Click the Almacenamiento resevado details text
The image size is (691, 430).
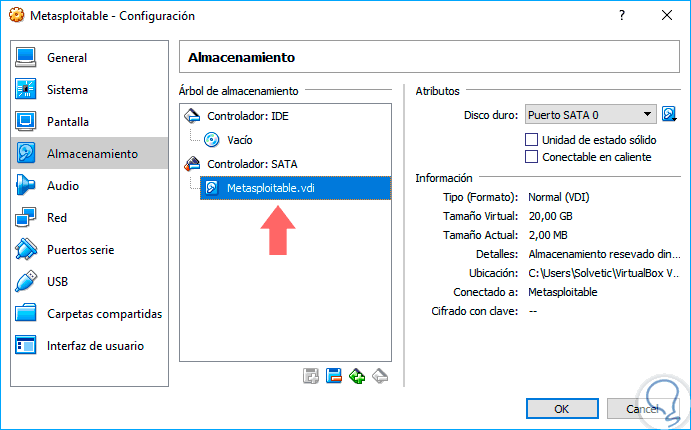[x=604, y=254]
